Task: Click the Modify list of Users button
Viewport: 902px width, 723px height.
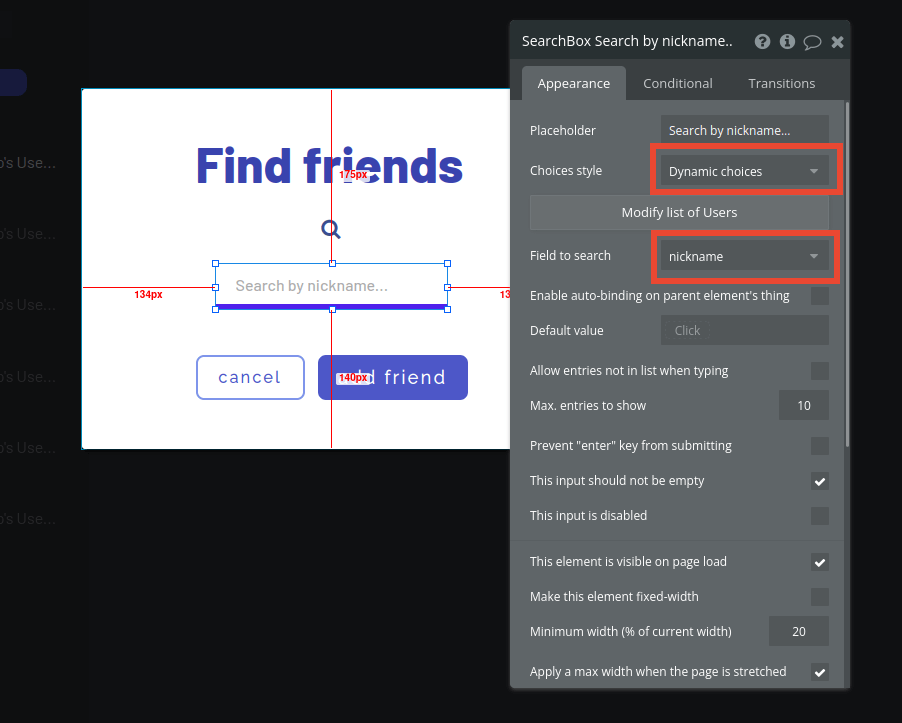Action: 679,212
